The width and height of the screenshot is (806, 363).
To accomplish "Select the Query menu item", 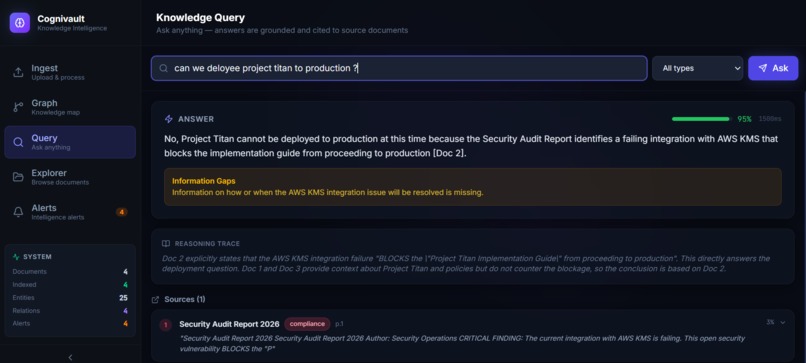I will click(70, 142).
